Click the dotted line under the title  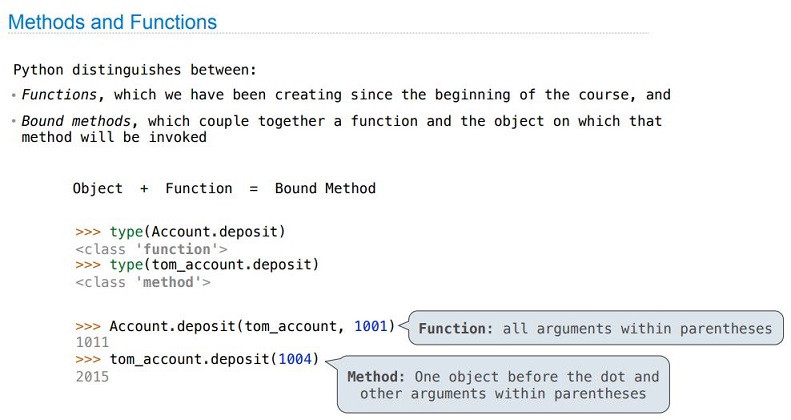click(328, 34)
